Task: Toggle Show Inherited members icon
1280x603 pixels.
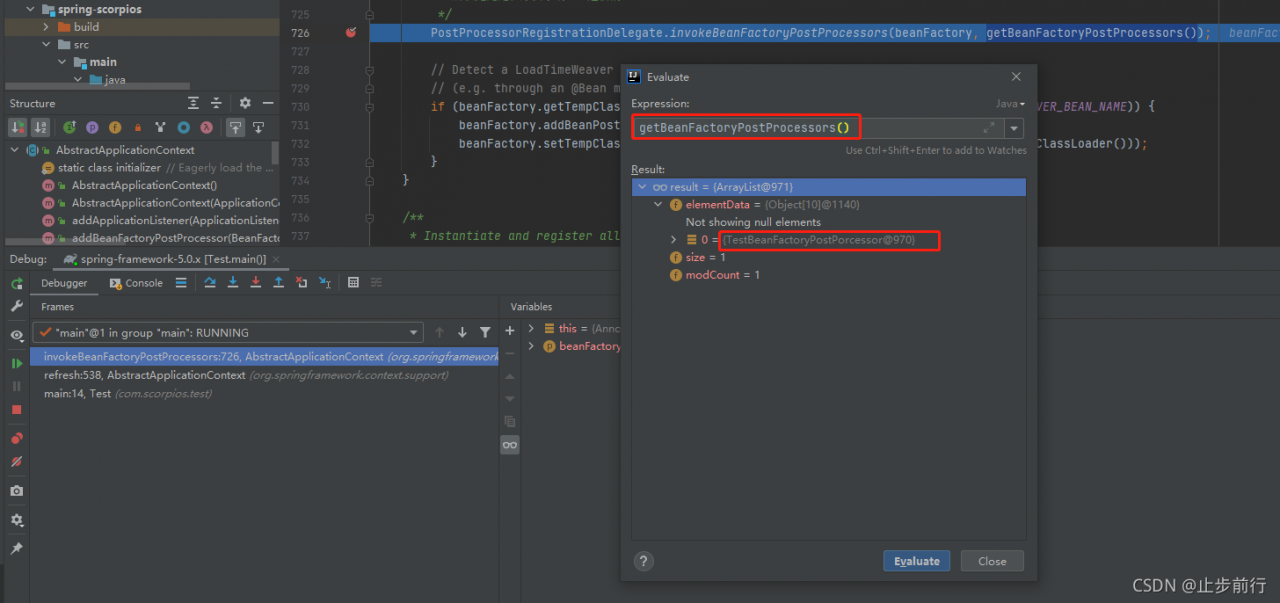Action: click(x=69, y=127)
